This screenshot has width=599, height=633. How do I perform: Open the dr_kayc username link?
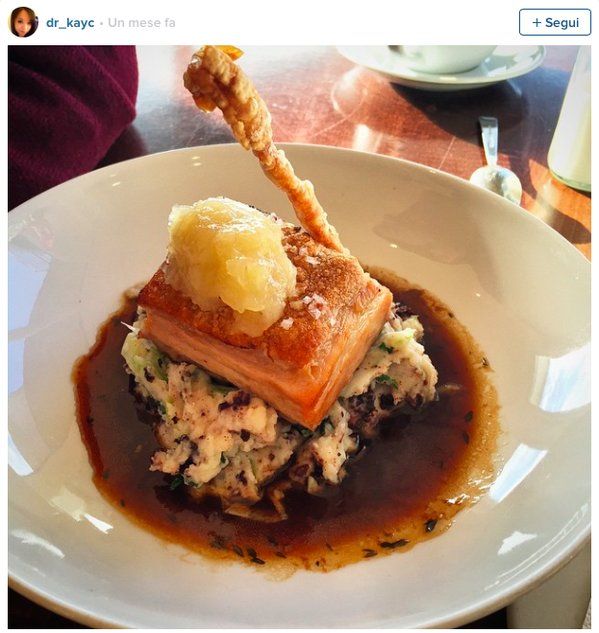(70, 23)
